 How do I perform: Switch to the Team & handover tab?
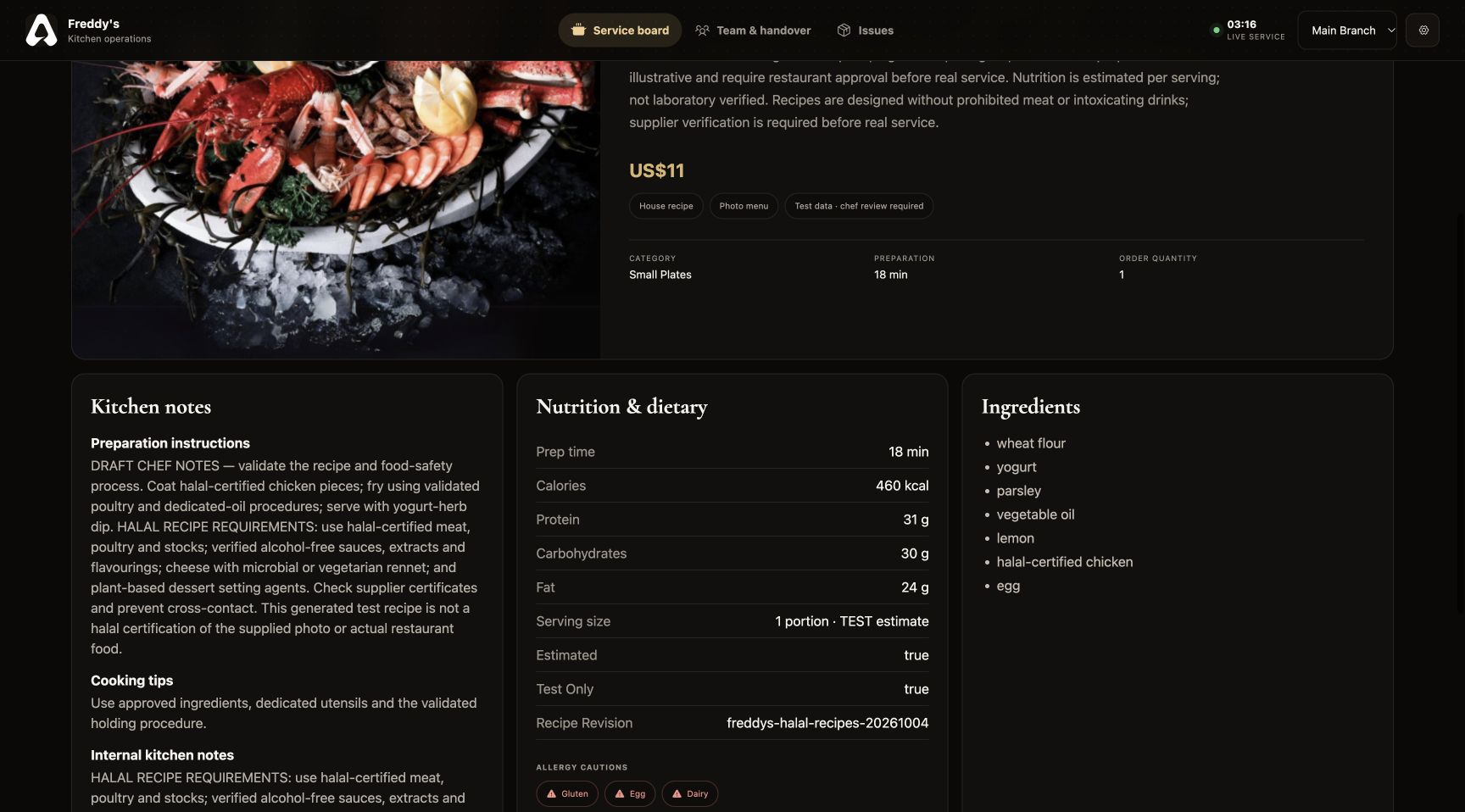[753, 31]
